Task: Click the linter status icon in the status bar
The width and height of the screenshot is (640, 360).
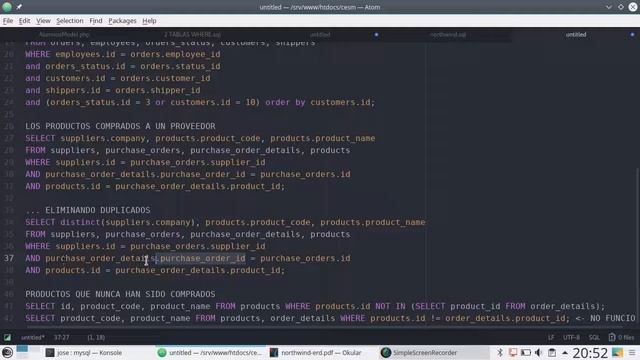Action: pos(7,338)
